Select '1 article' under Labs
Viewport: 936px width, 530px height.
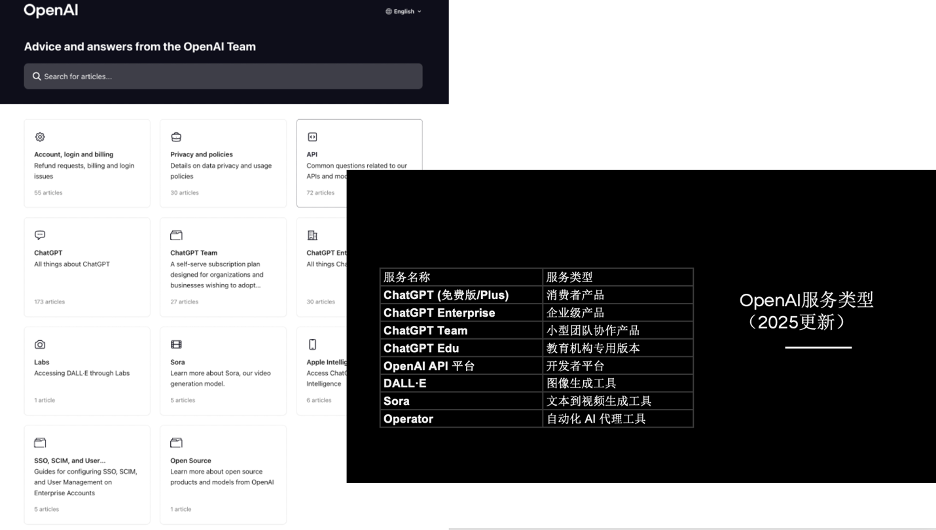(45, 400)
